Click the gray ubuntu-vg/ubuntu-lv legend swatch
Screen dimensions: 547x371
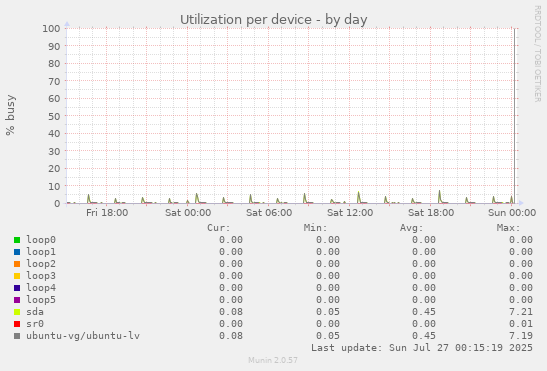(x=17, y=336)
